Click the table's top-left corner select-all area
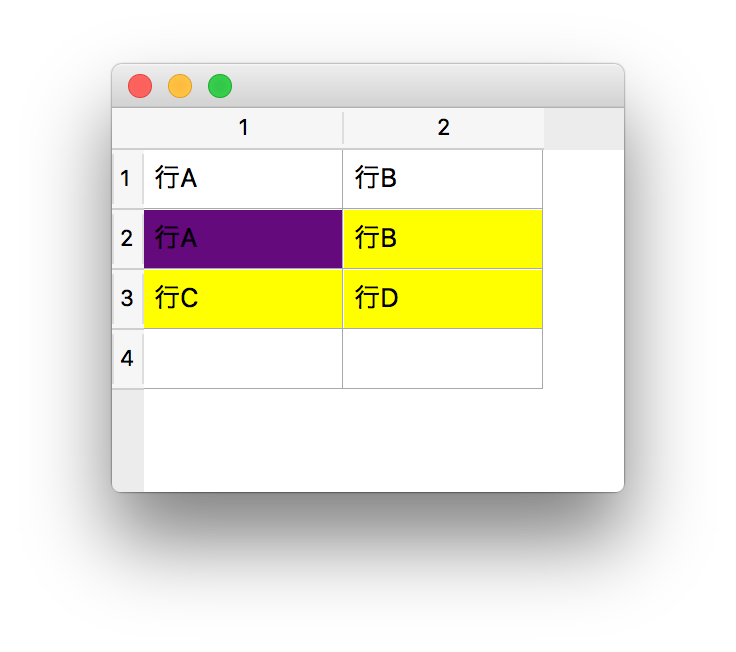736x652 pixels. pyautogui.click(x=127, y=128)
